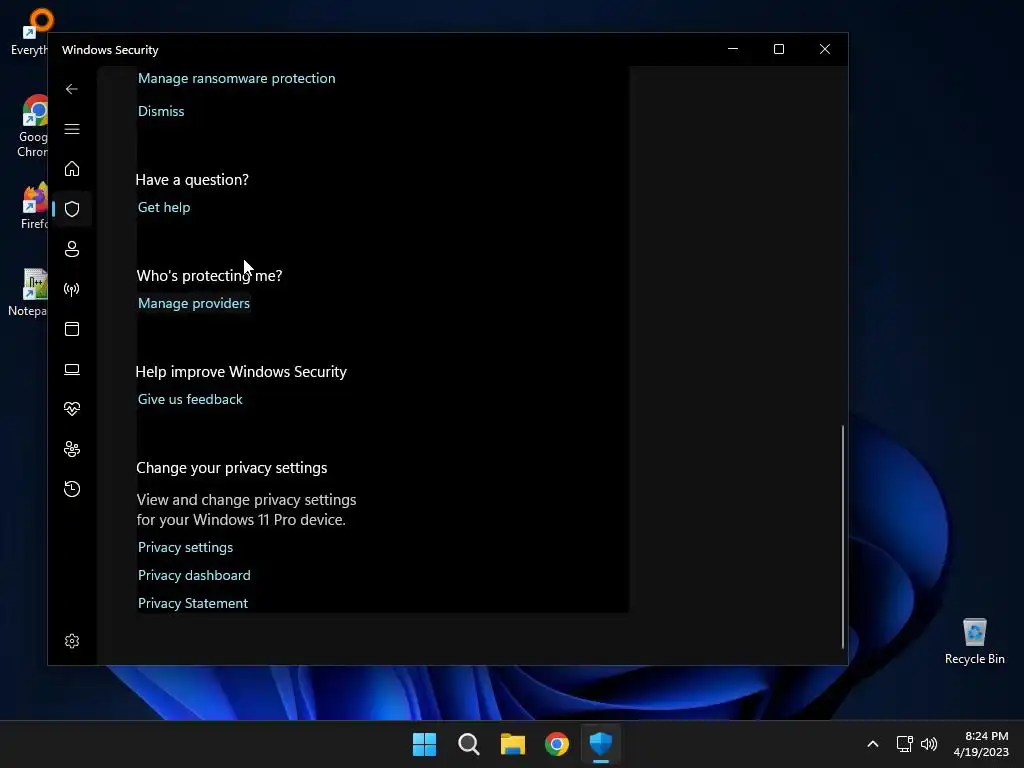The width and height of the screenshot is (1024, 768).
Task: Go back with the back arrow
Action: (72, 89)
